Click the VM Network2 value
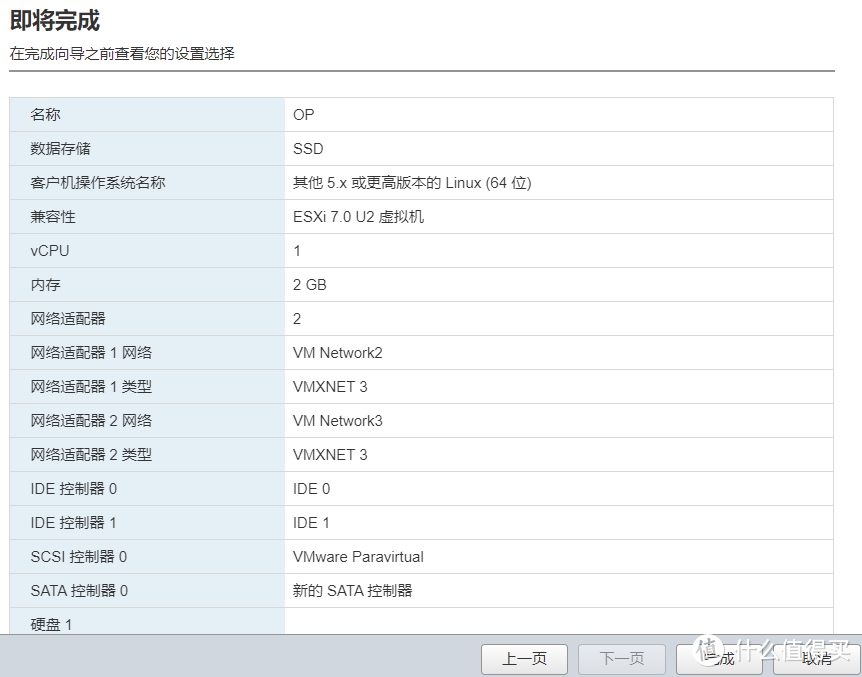862x677 pixels. point(338,353)
